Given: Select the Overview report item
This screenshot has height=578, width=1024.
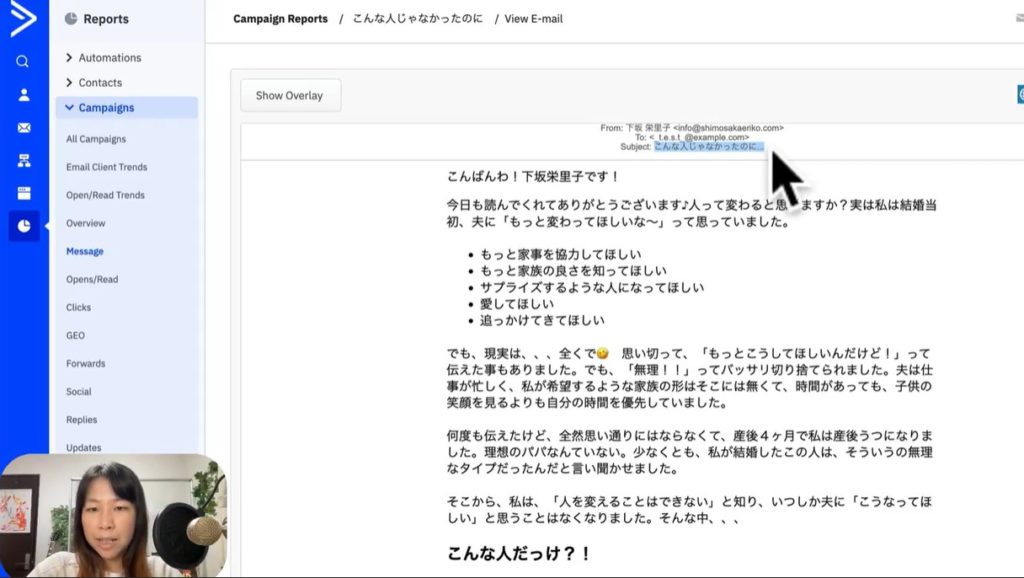Looking at the screenshot, I should tap(86, 223).
